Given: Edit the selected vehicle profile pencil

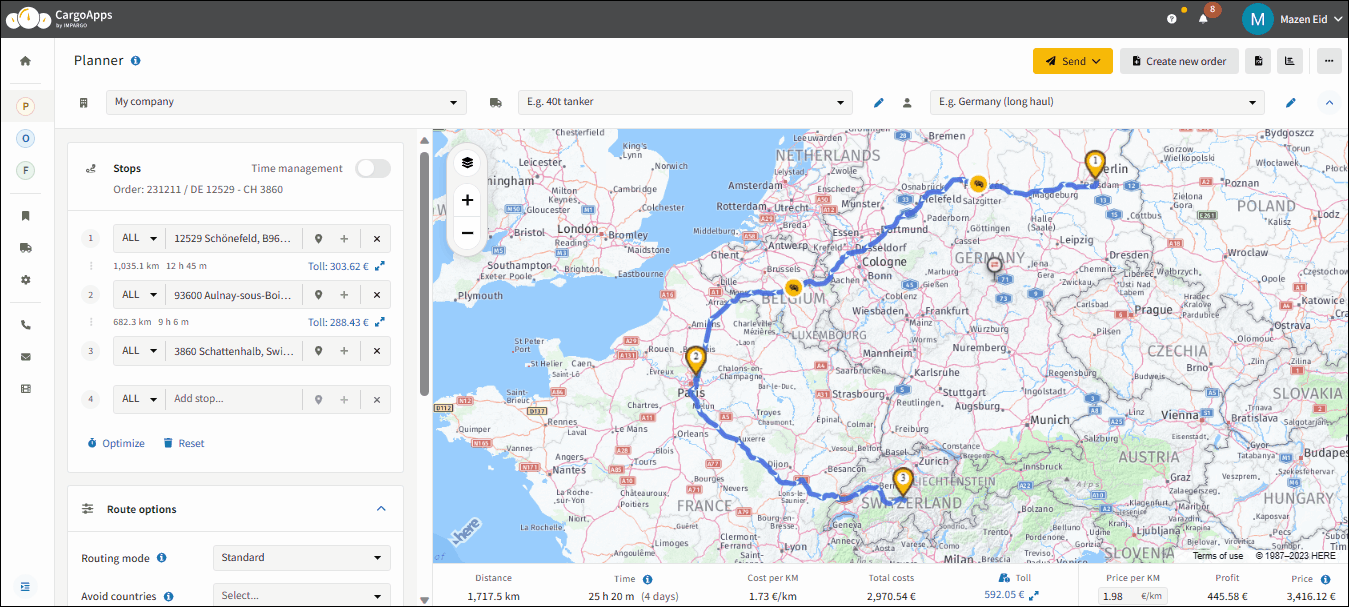Looking at the screenshot, I should click(879, 102).
